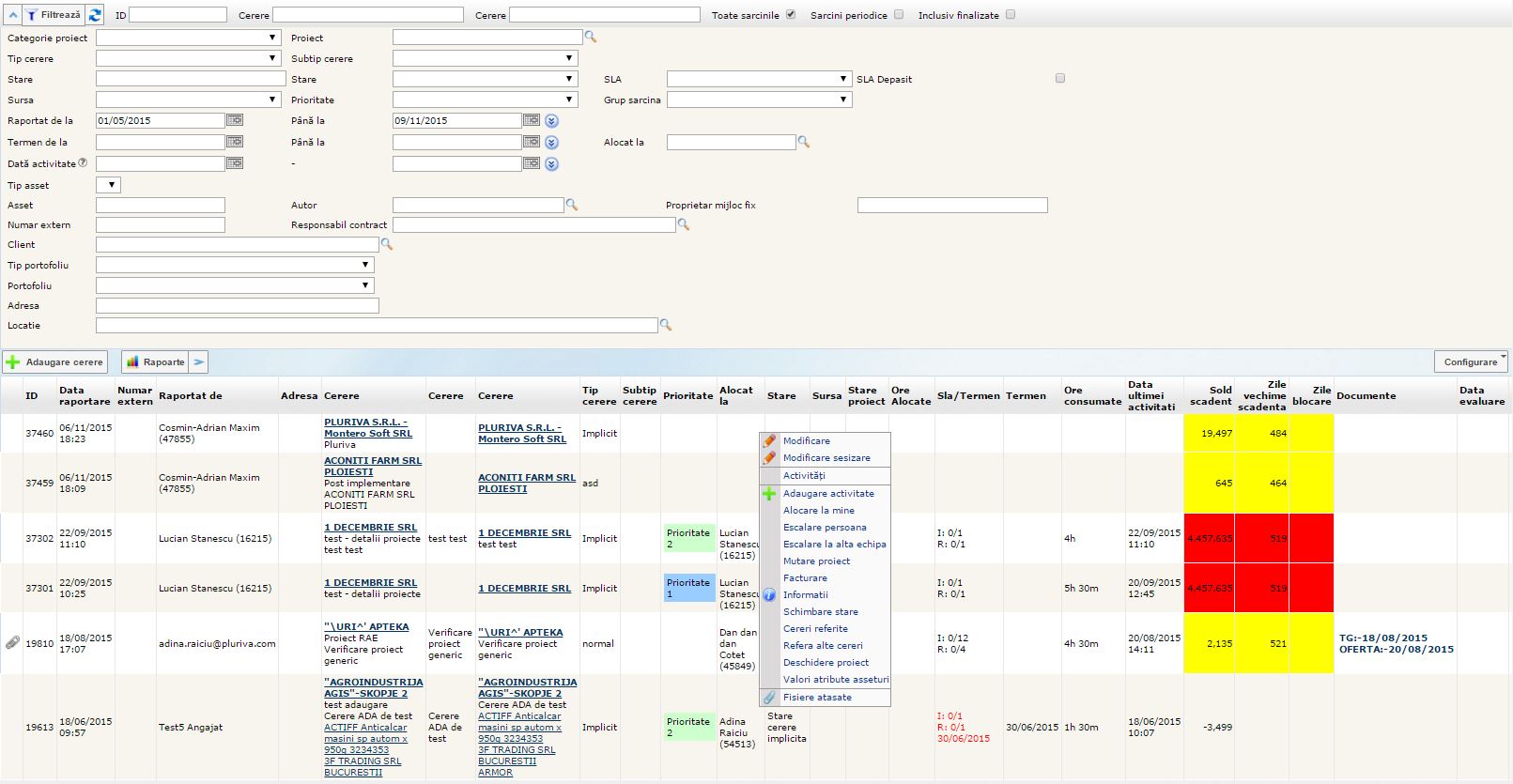Select Adaugare activitate from context menu
This screenshot has height=784, width=1513.
[x=828, y=493]
